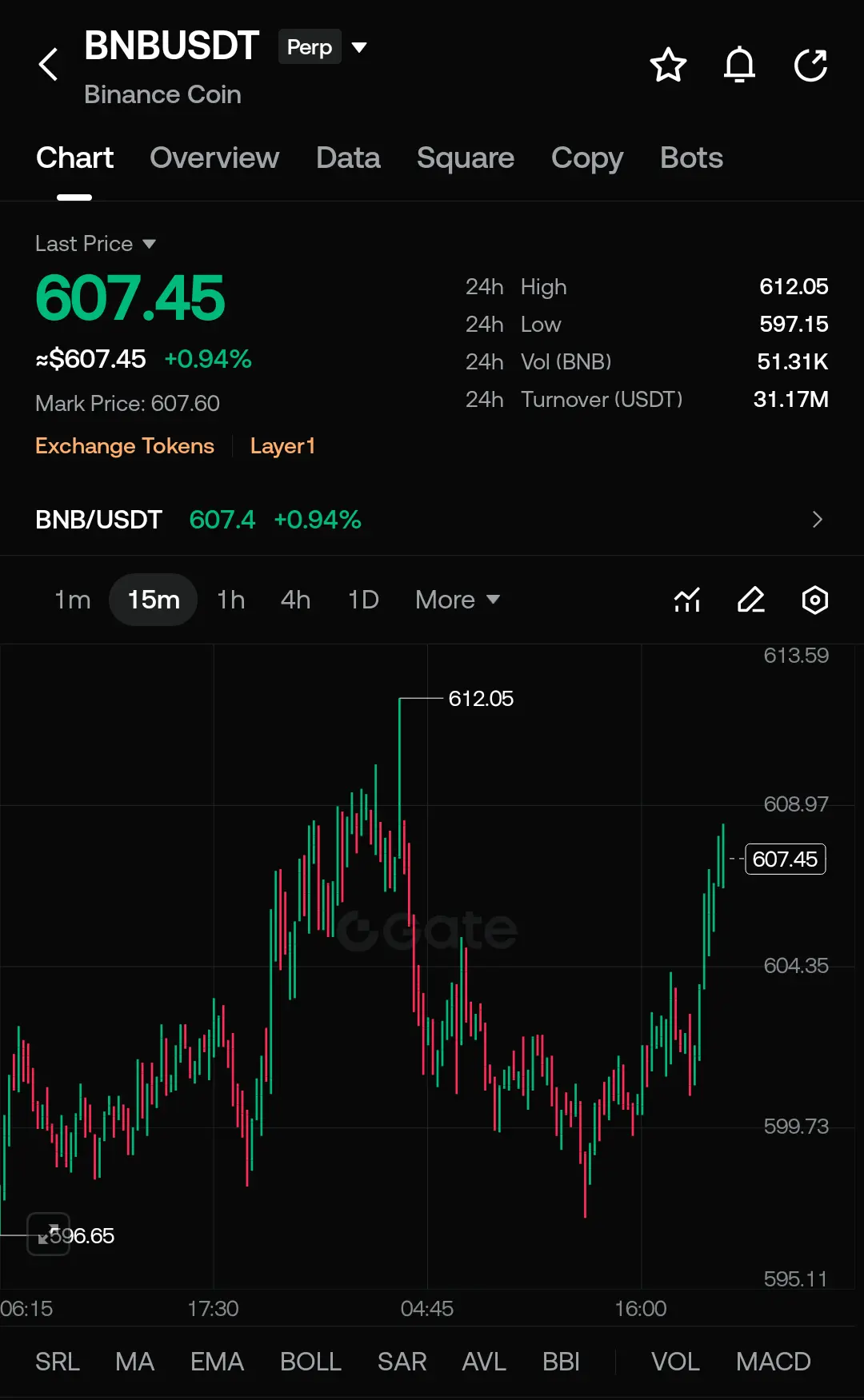Add BNBUSDT to favorites star

[x=668, y=66]
